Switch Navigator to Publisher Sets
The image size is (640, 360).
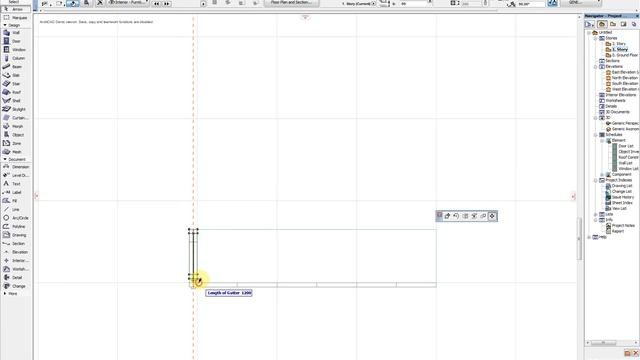[634, 24]
